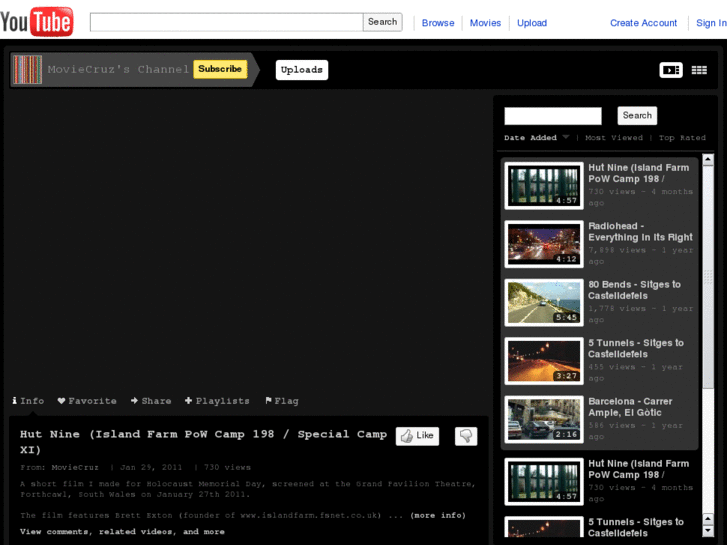Click the channel Search button

pos(637,115)
